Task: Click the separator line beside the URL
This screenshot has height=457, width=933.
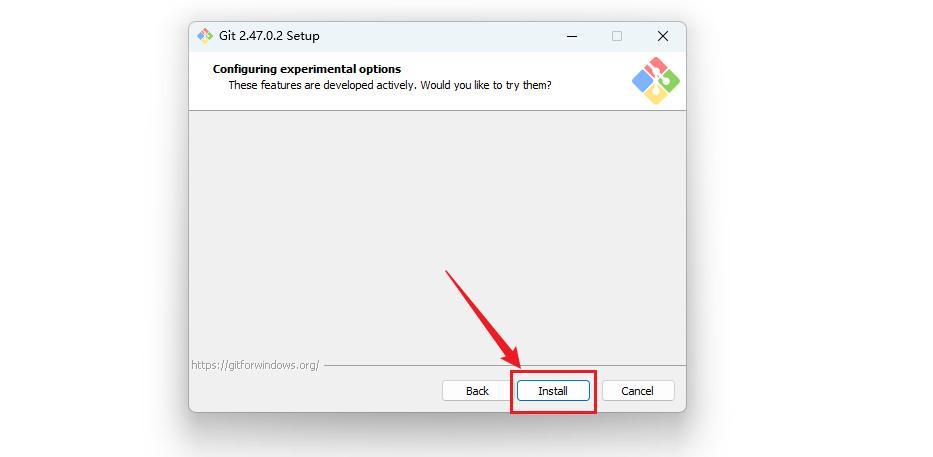Action: coord(505,365)
